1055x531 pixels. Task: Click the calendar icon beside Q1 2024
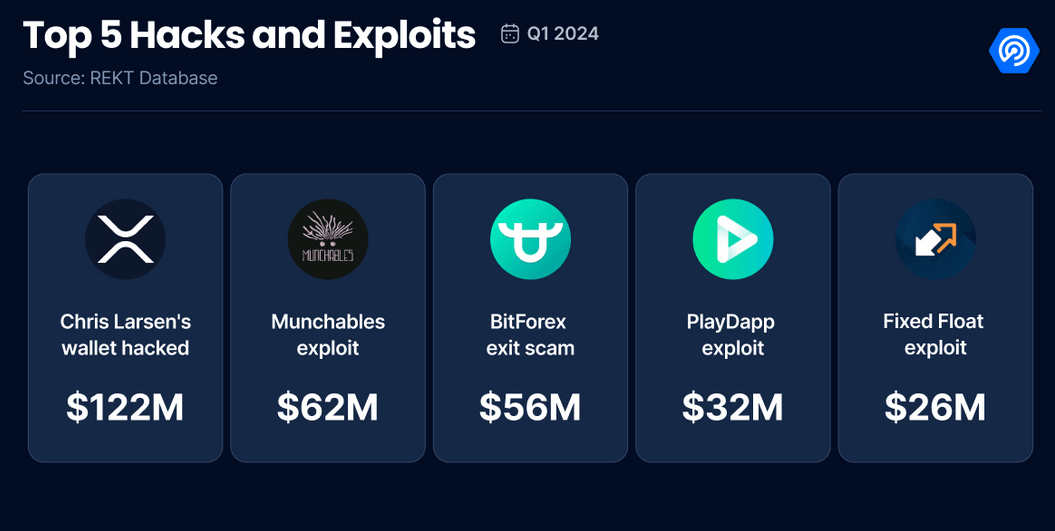(x=510, y=34)
